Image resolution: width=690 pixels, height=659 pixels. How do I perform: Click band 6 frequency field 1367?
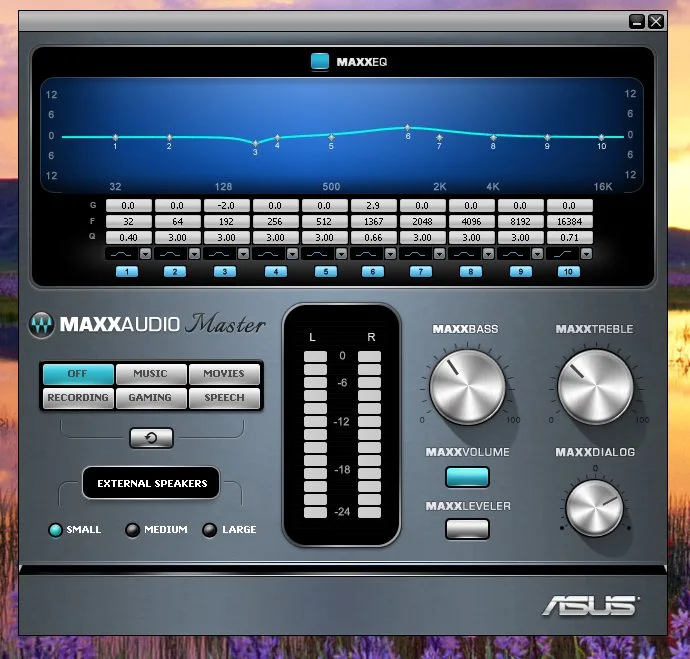pyautogui.click(x=373, y=221)
